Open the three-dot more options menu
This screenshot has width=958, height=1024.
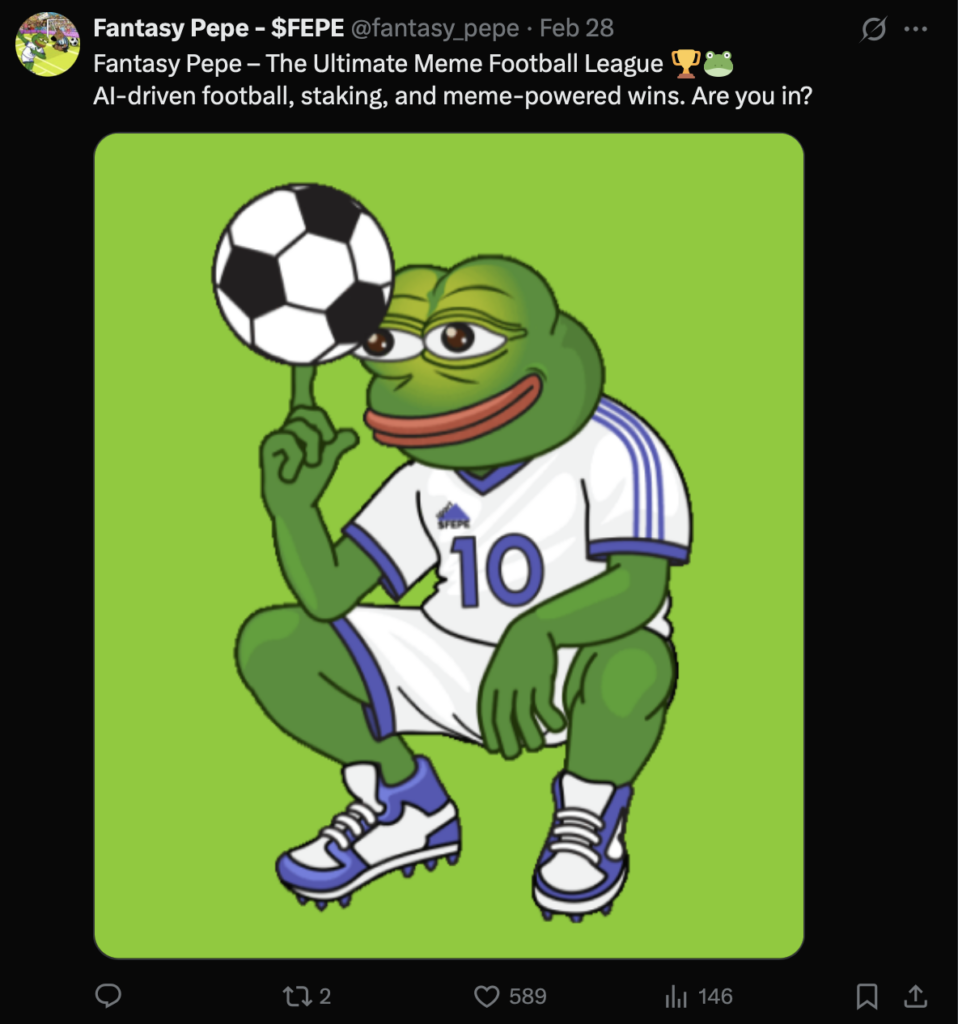click(915, 30)
